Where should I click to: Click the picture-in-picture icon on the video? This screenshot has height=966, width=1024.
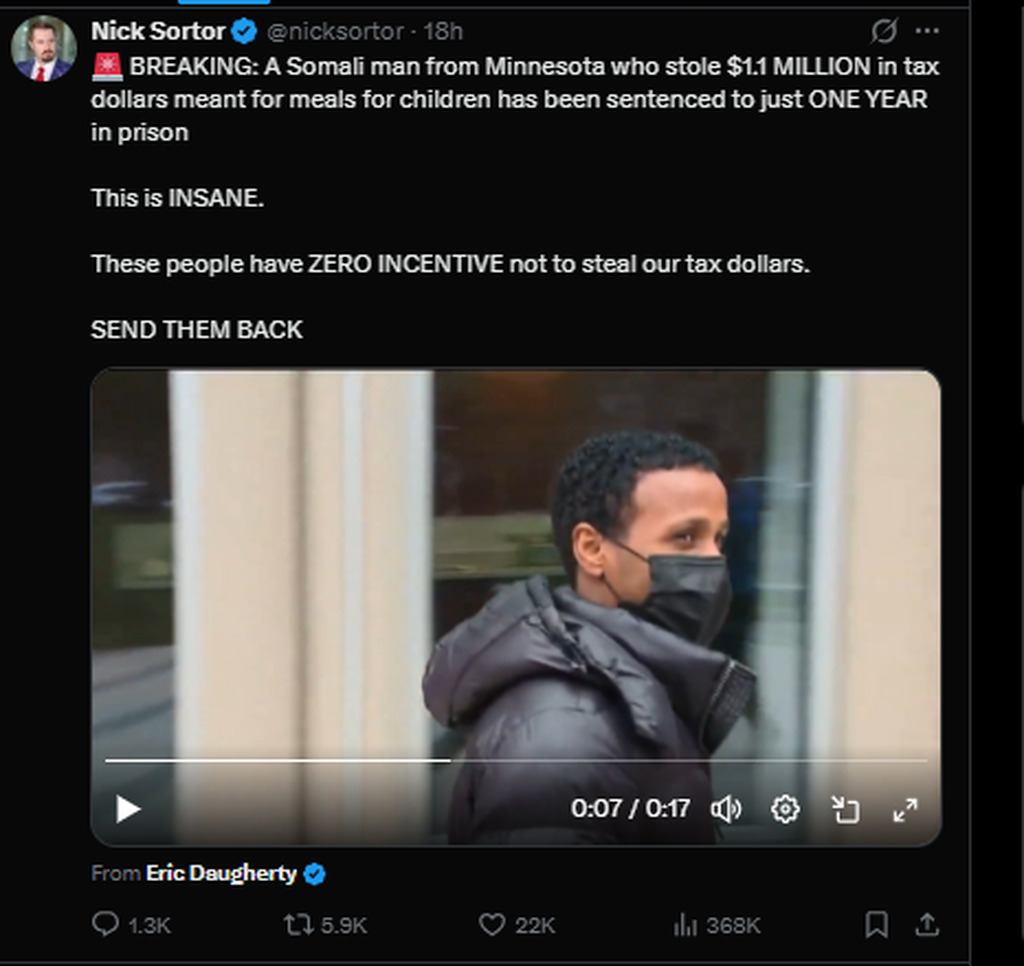(x=846, y=808)
